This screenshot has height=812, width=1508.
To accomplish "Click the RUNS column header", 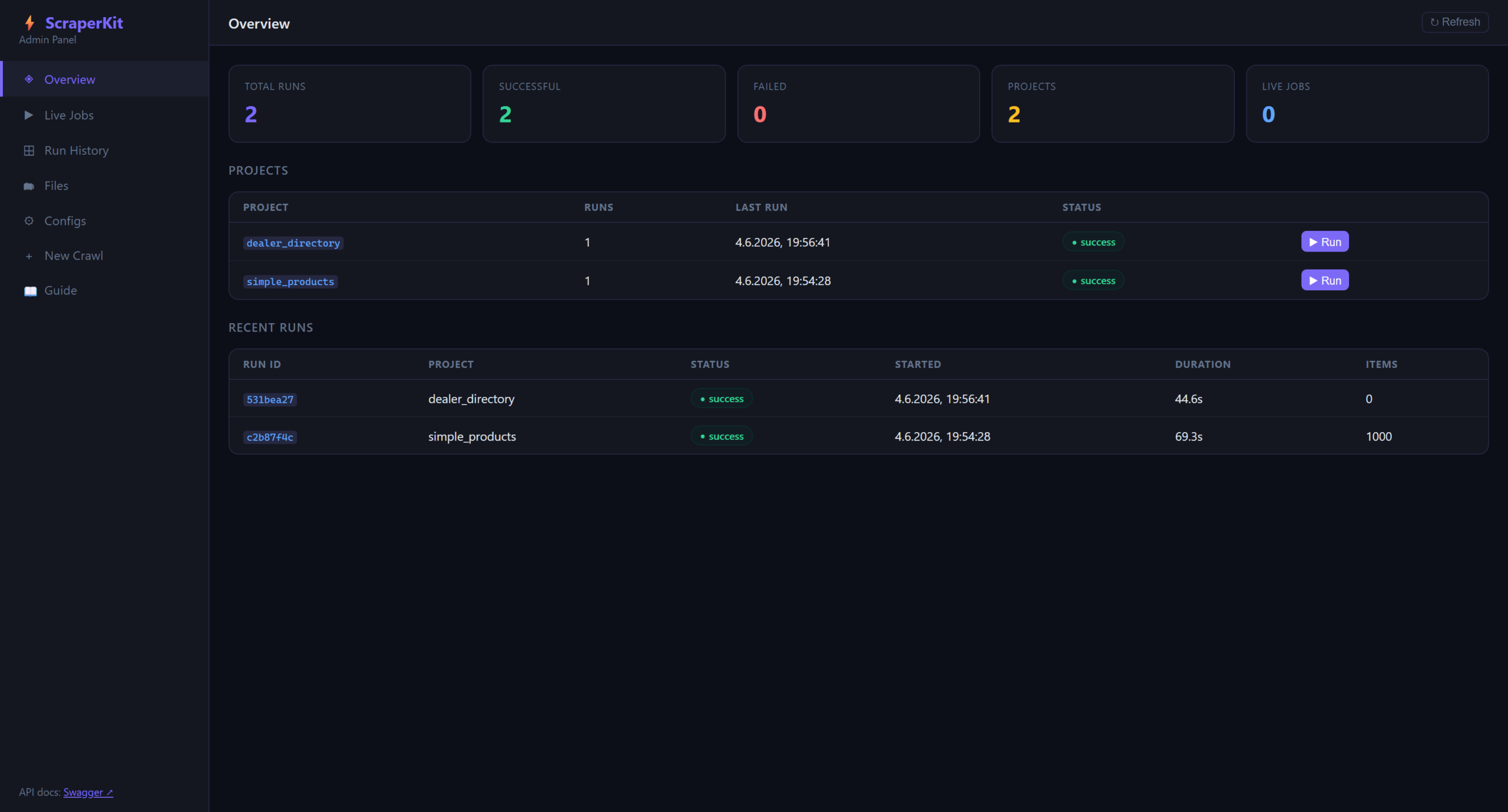I will point(598,207).
